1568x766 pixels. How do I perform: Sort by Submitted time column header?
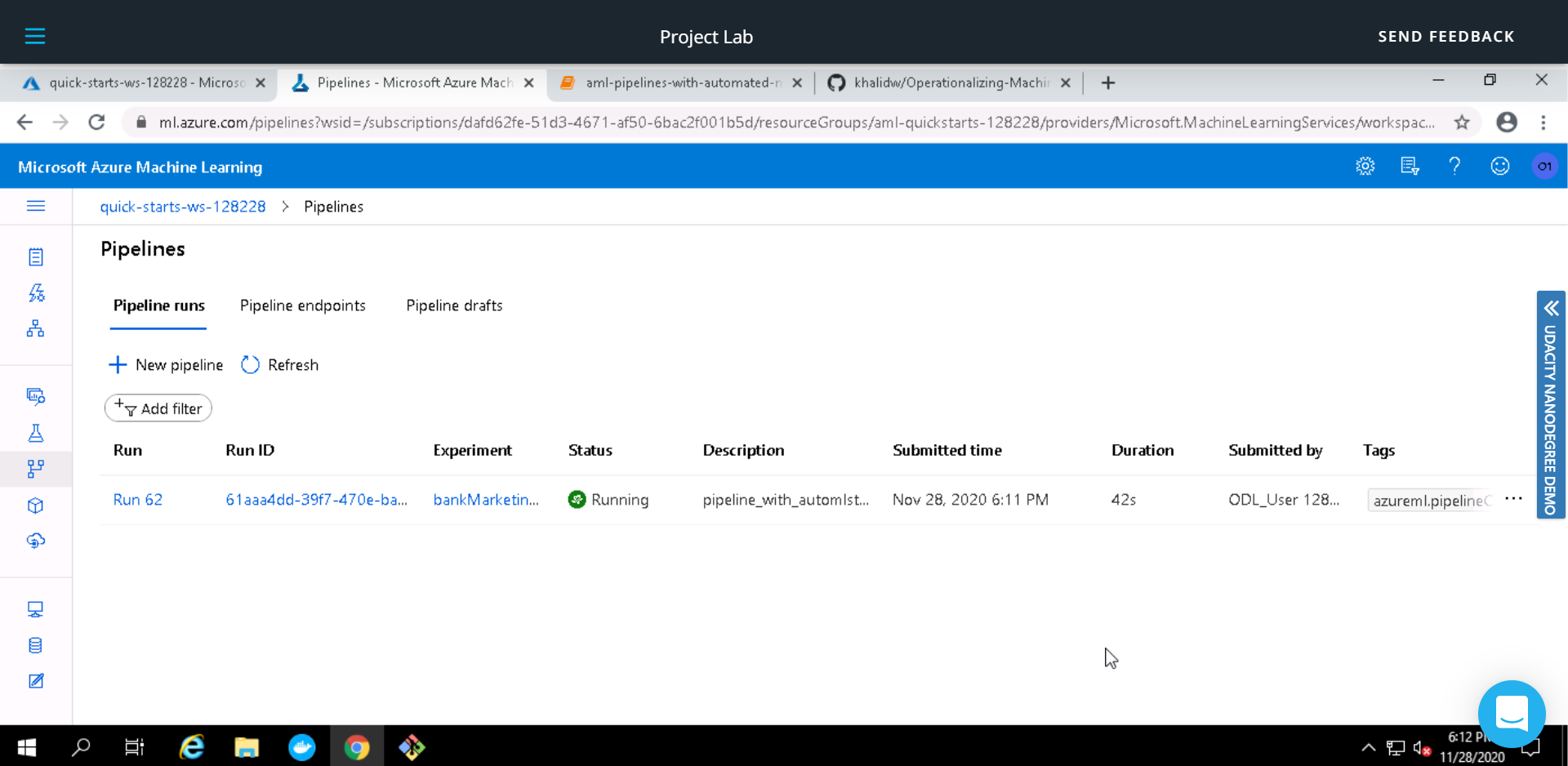pos(947,450)
